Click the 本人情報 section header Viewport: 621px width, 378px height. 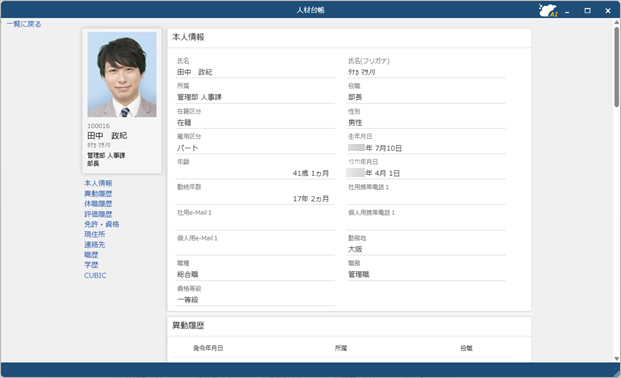(188, 37)
